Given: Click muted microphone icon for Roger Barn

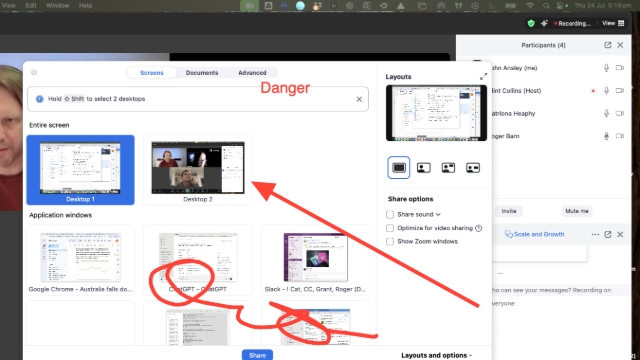Looking at the screenshot, I should [x=606, y=136].
